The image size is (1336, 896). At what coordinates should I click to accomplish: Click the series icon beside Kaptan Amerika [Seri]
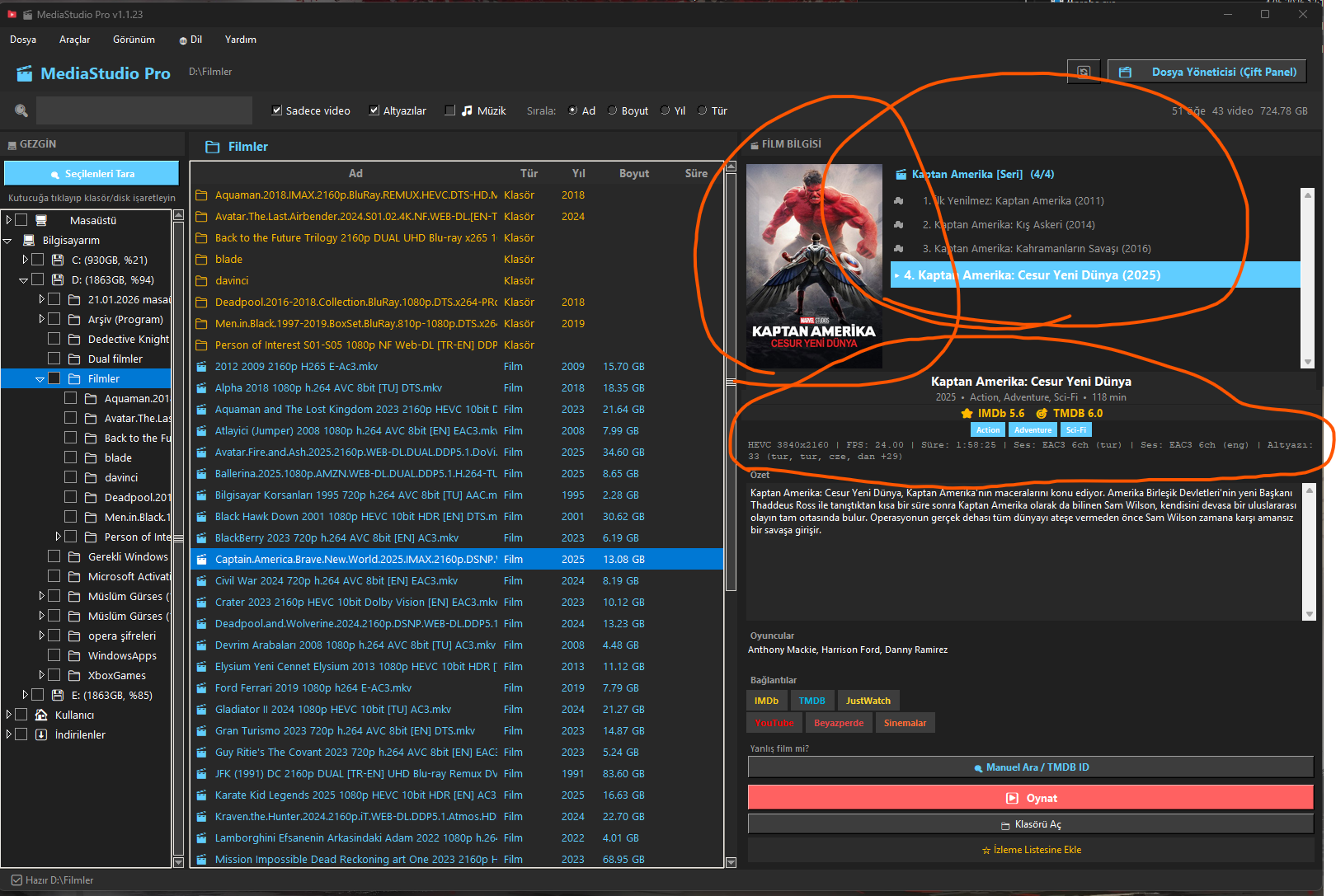tap(901, 174)
